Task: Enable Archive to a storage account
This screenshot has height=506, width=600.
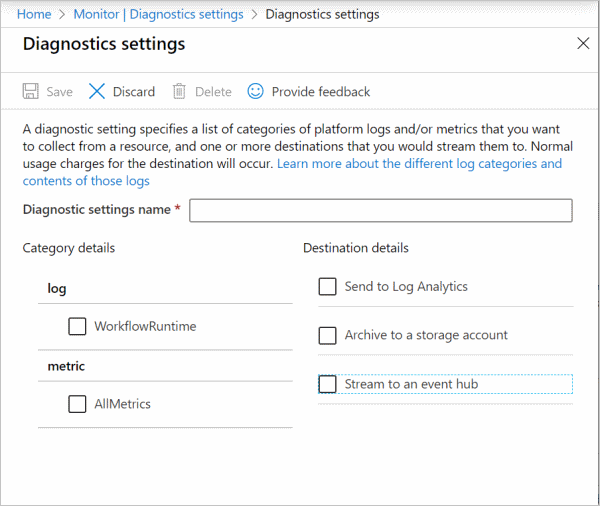Action: (x=327, y=335)
